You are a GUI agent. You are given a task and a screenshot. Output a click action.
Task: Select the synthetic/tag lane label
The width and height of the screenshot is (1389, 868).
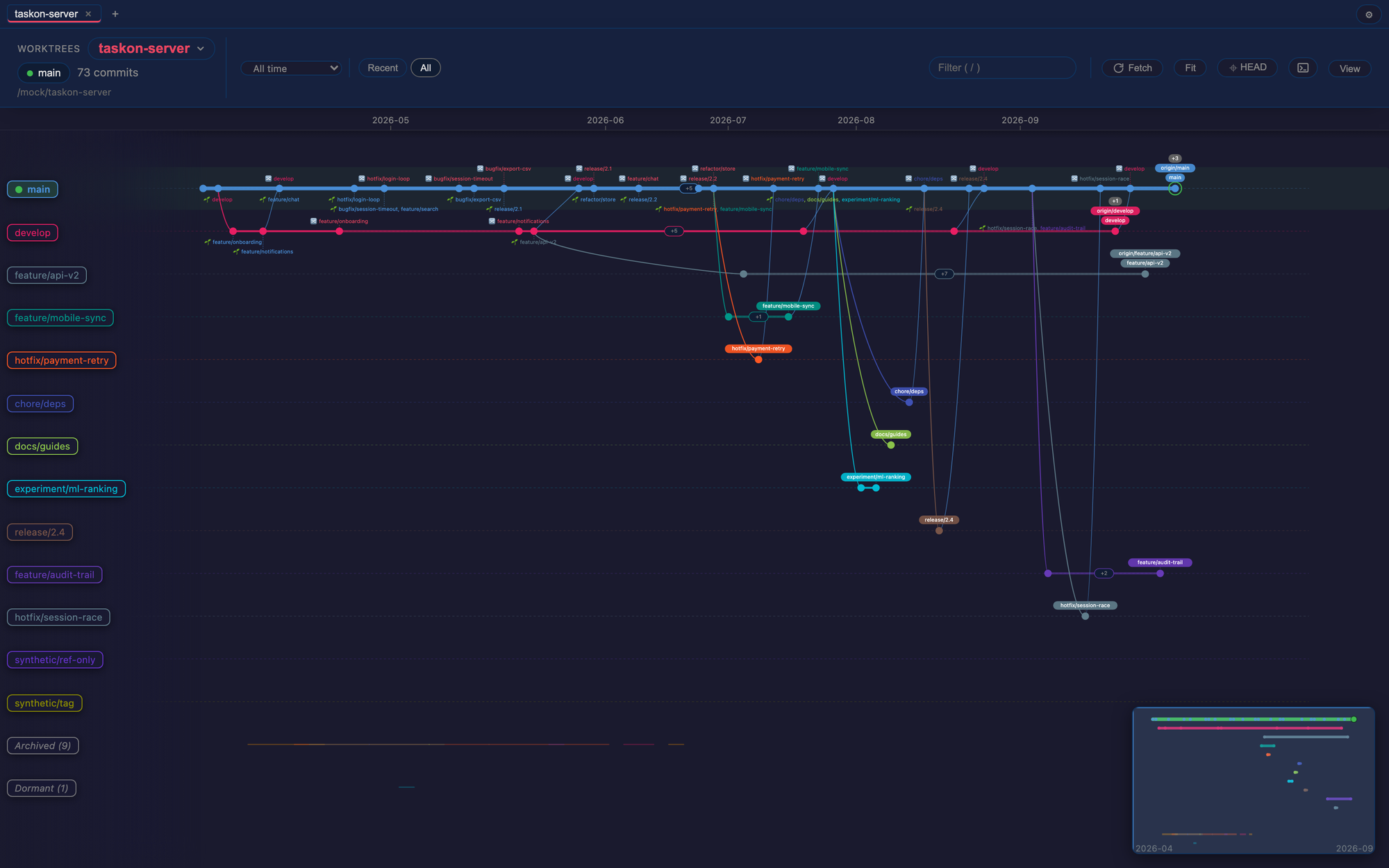(x=44, y=703)
